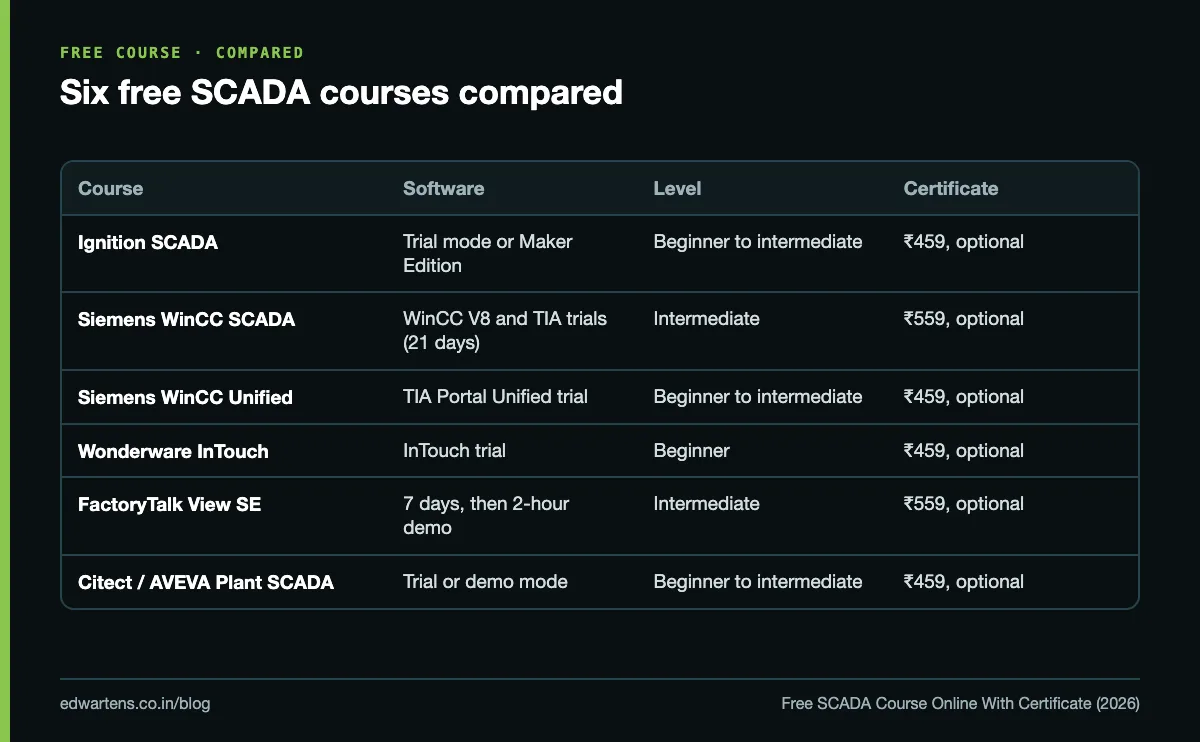Image resolution: width=1200 pixels, height=742 pixels.
Task: Click the '7 days, then 2-hour demo' cell
Action: tap(486, 515)
